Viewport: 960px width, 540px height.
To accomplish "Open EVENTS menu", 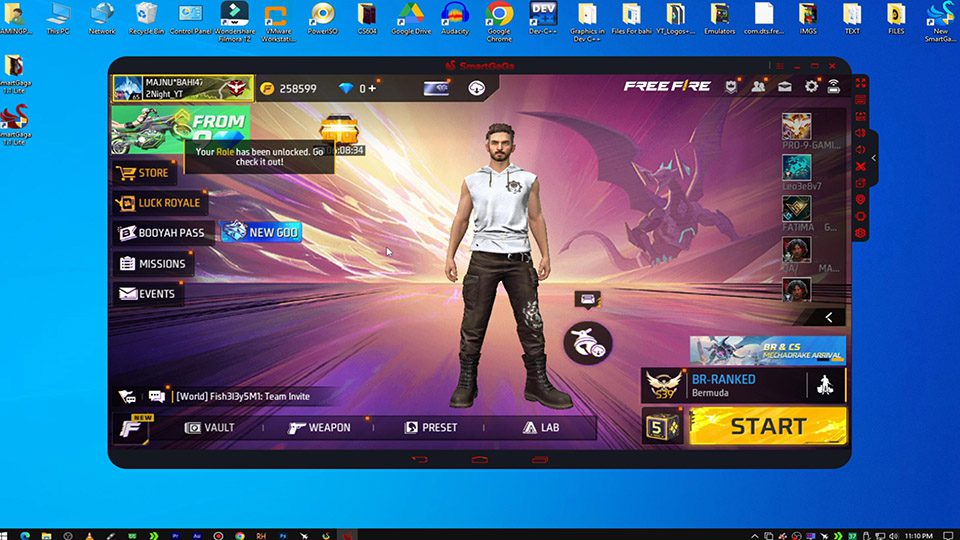I will 148,294.
